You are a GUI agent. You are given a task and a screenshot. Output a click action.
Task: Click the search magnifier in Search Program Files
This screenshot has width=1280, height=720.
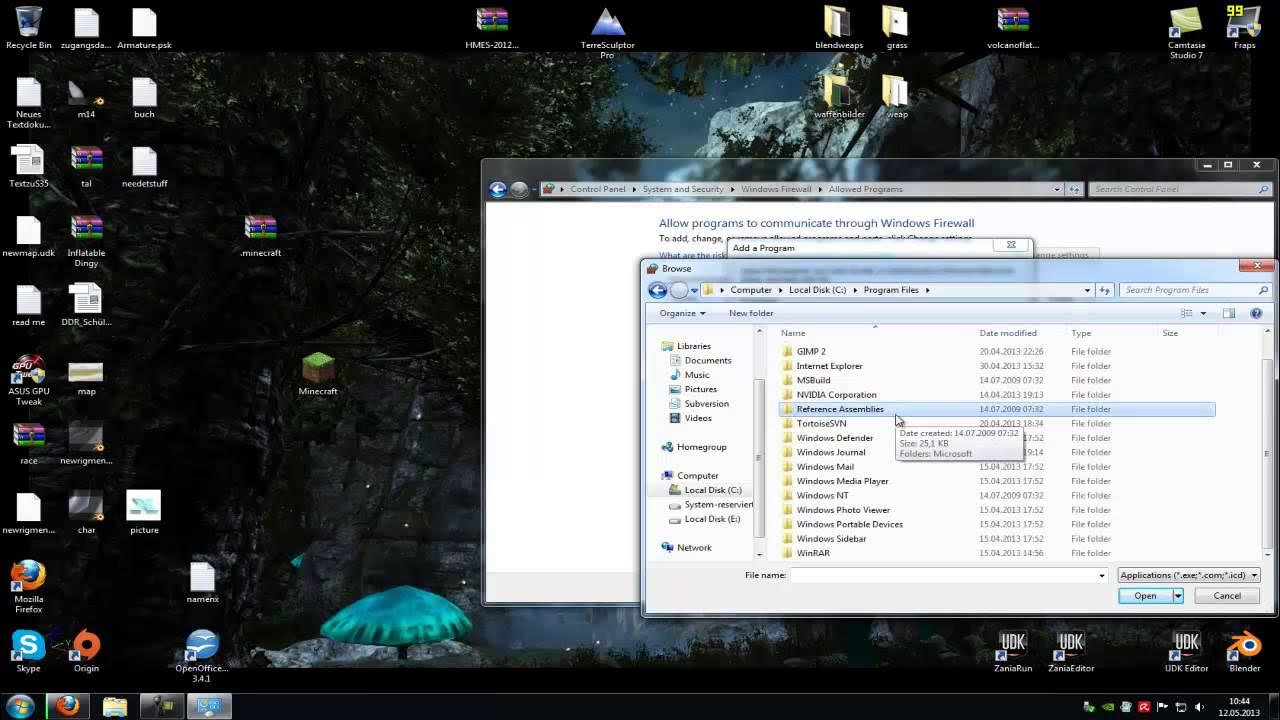pos(1264,290)
